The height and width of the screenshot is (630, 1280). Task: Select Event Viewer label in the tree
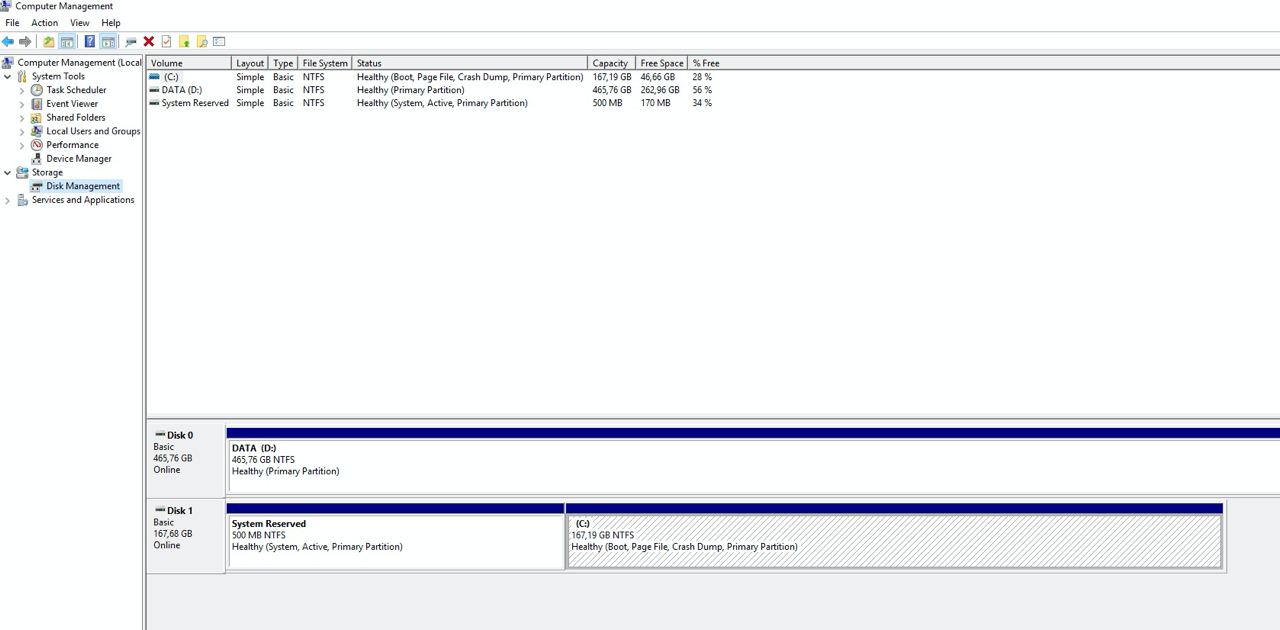[x=72, y=104]
